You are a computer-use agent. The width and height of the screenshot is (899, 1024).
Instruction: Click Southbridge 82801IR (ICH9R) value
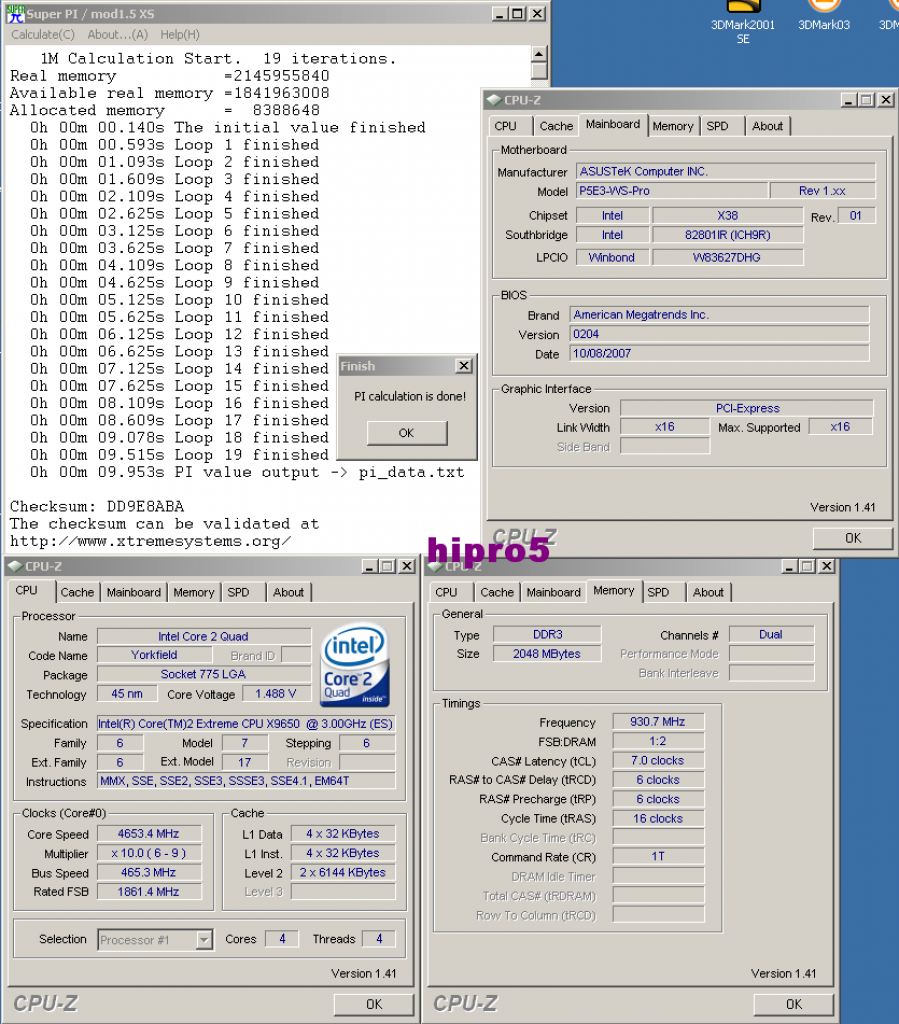click(x=727, y=235)
